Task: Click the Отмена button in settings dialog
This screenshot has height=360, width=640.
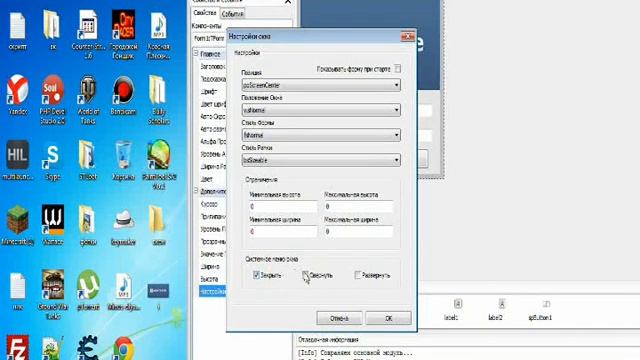Action: point(339,318)
